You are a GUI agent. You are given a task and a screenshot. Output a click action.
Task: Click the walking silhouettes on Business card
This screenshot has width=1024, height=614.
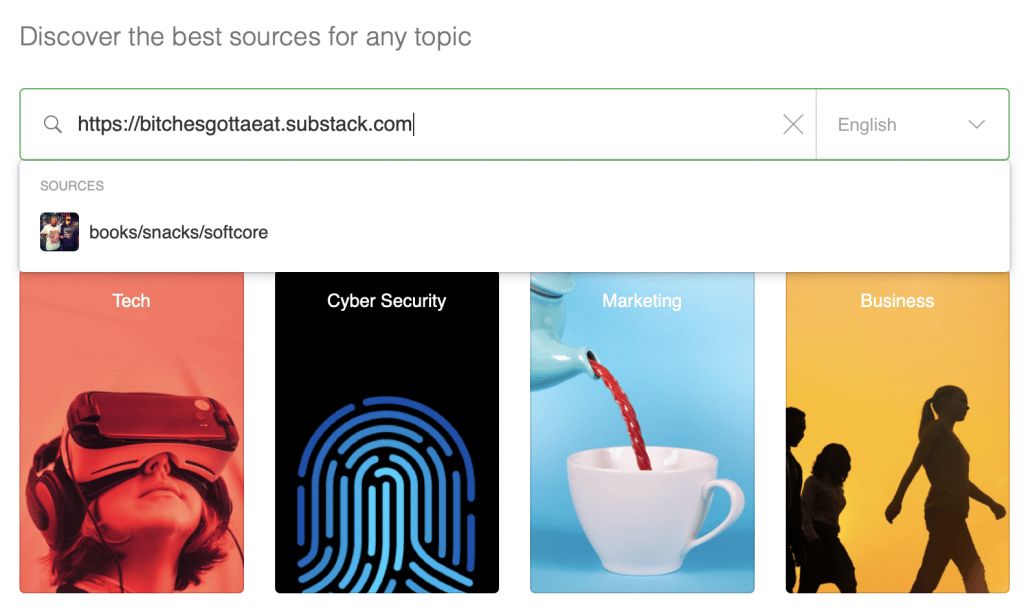tap(897, 490)
